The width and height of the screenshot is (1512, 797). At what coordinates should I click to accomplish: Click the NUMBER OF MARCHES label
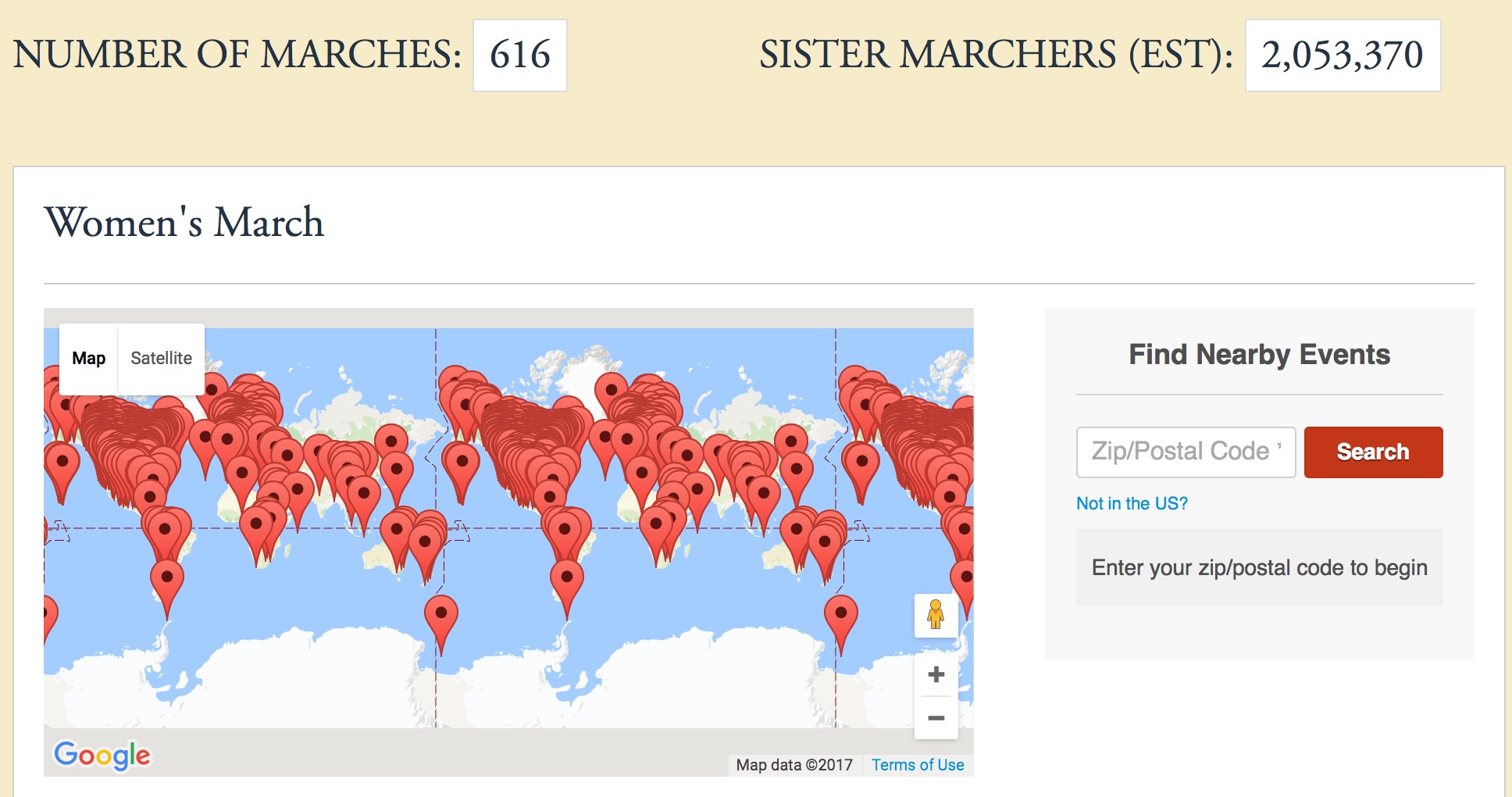[237, 55]
